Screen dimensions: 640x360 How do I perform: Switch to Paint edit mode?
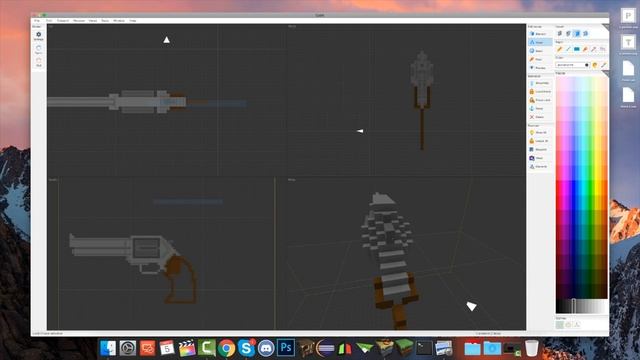[540, 59]
